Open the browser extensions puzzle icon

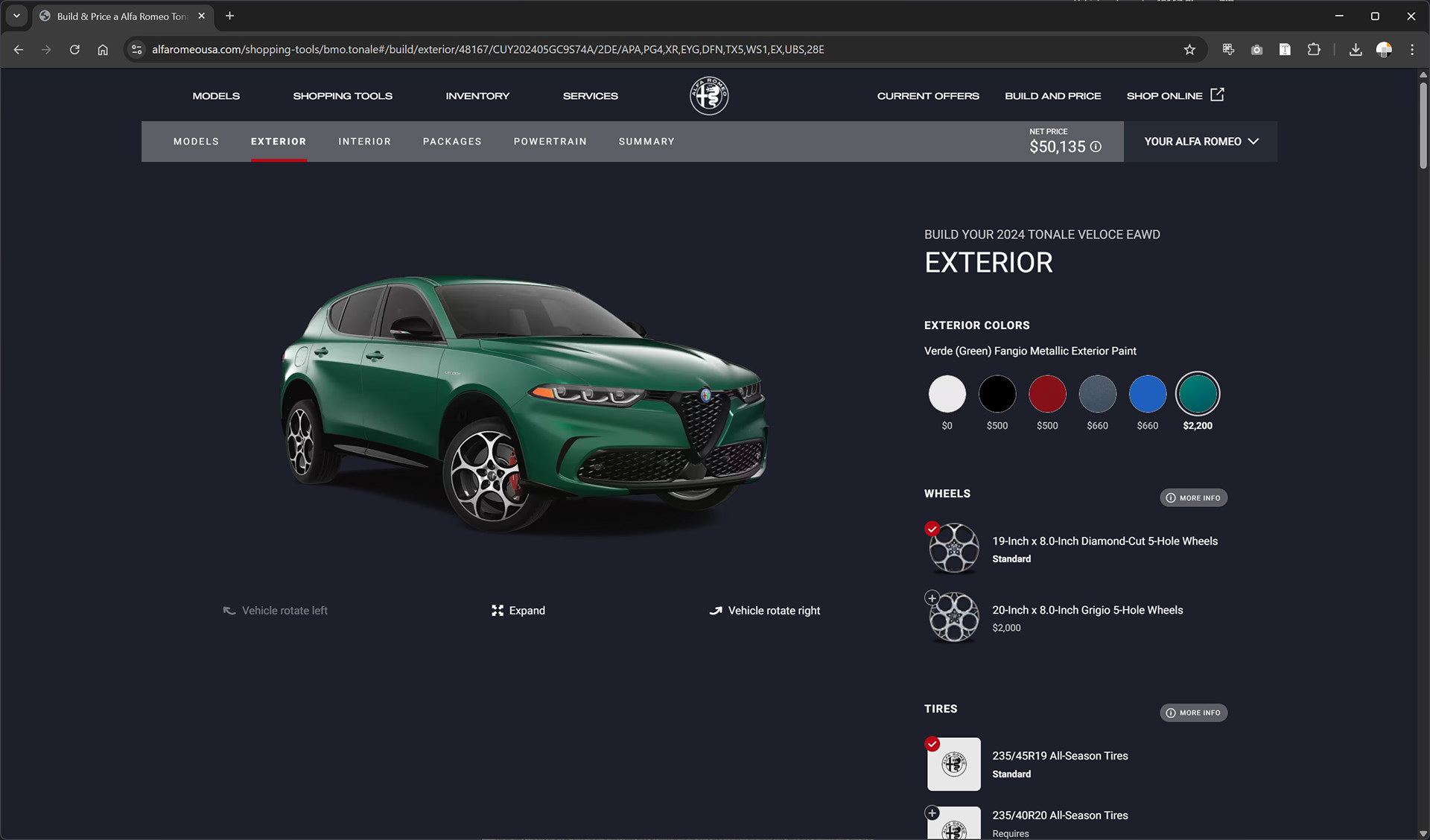pos(1314,49)
